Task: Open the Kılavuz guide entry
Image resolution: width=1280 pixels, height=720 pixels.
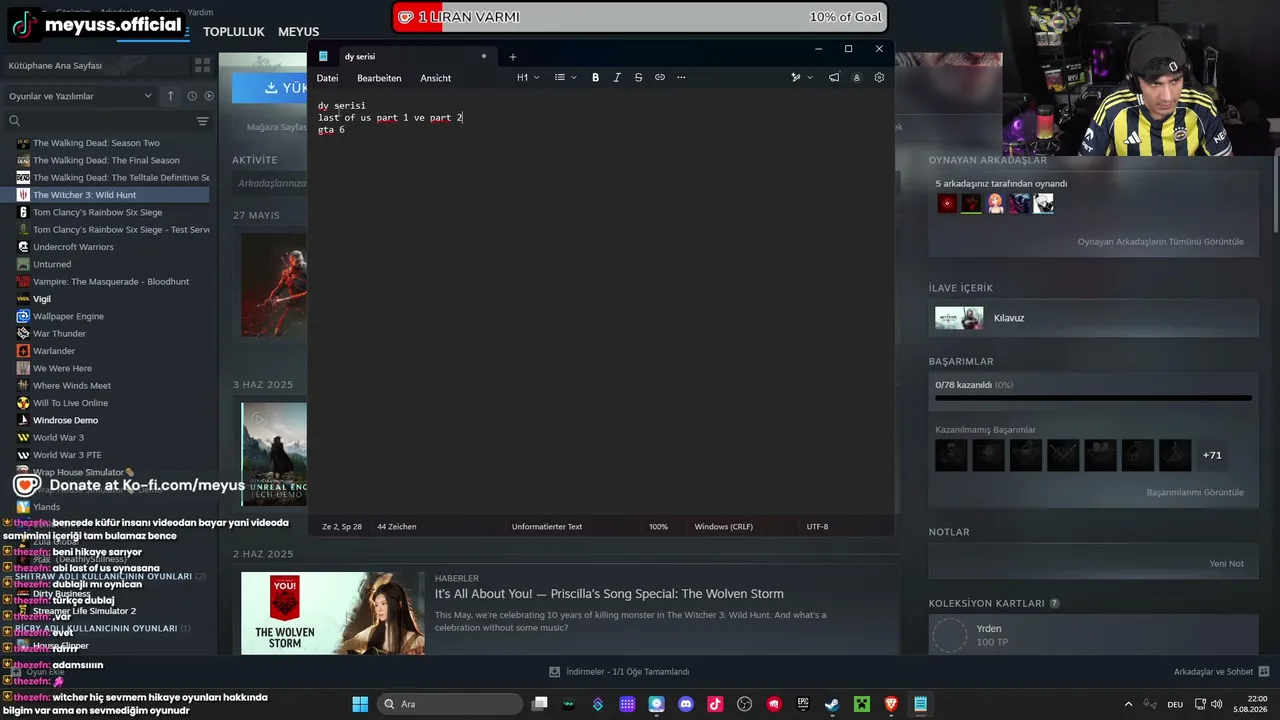Action: tap(1094, 318)
